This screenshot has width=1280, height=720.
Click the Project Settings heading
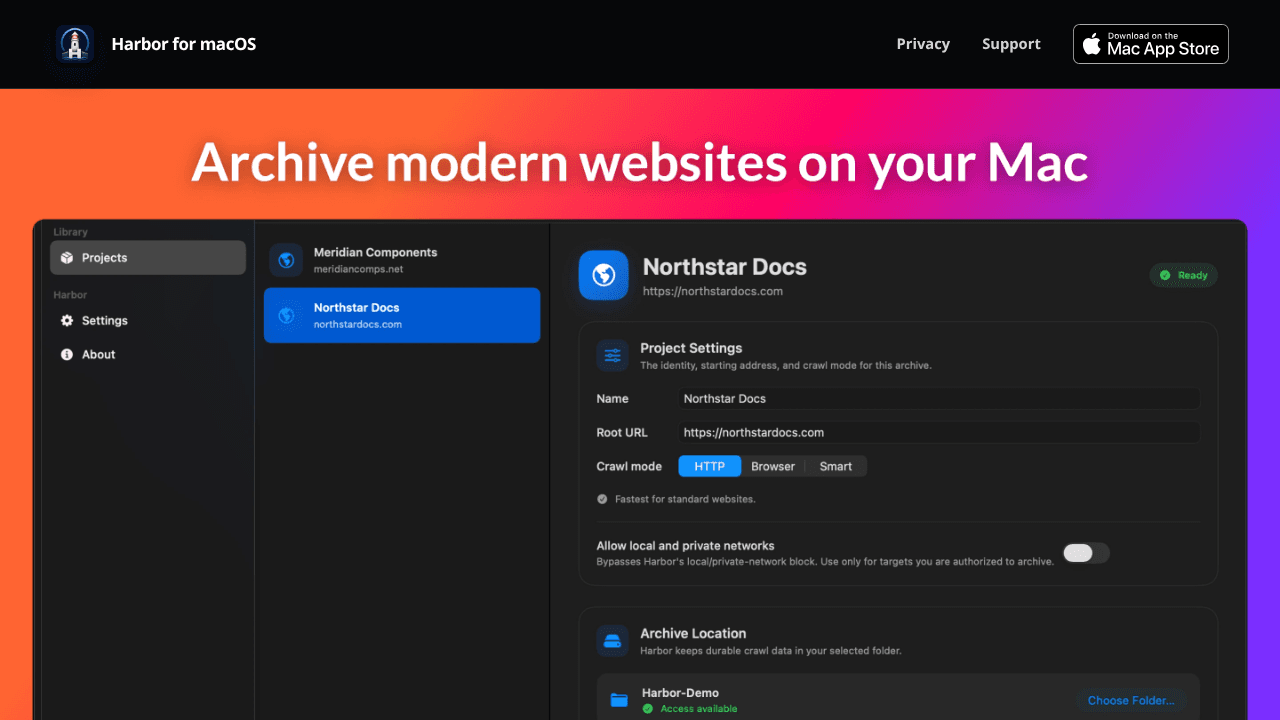coord(691,348)
